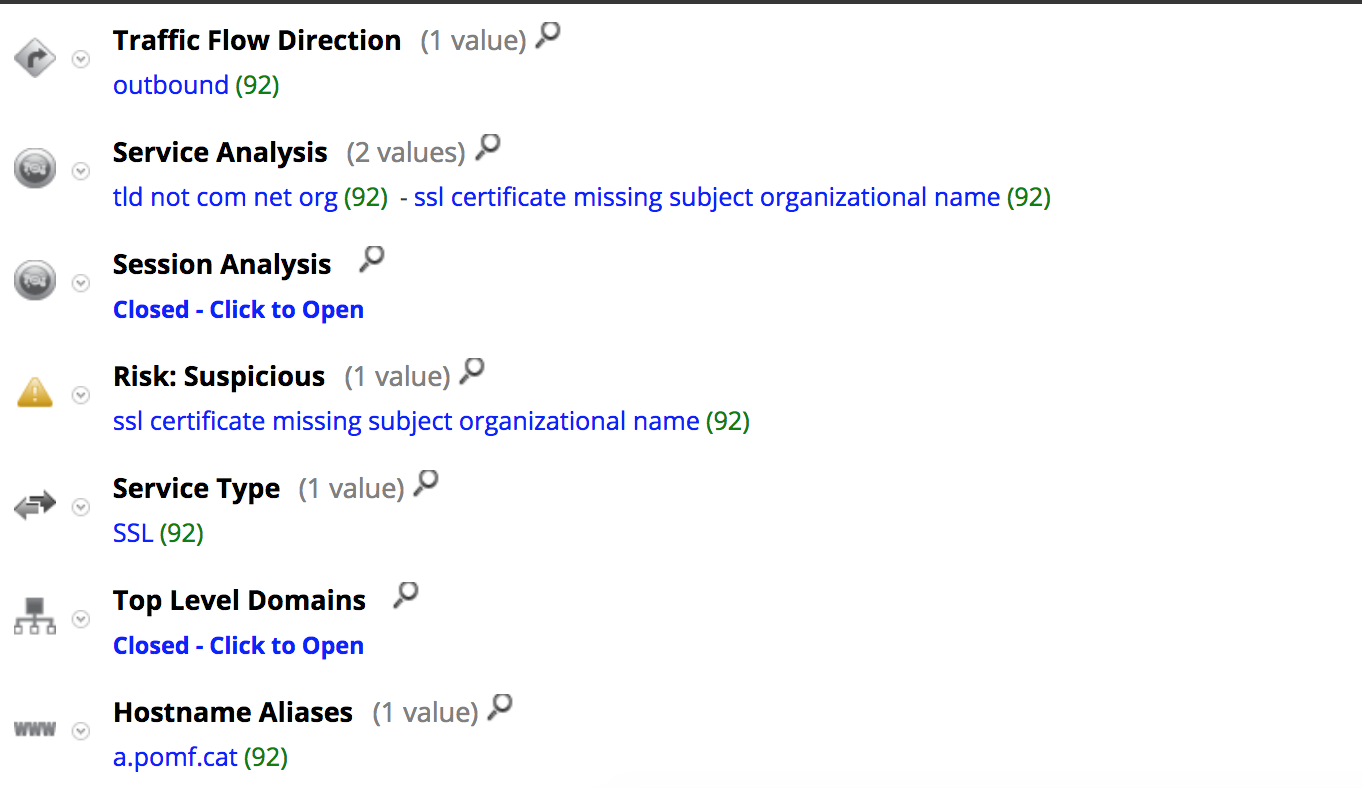The image size is (1362, 788).
Task: Toggle the Session Analysis section open
Action: [238, 309]
